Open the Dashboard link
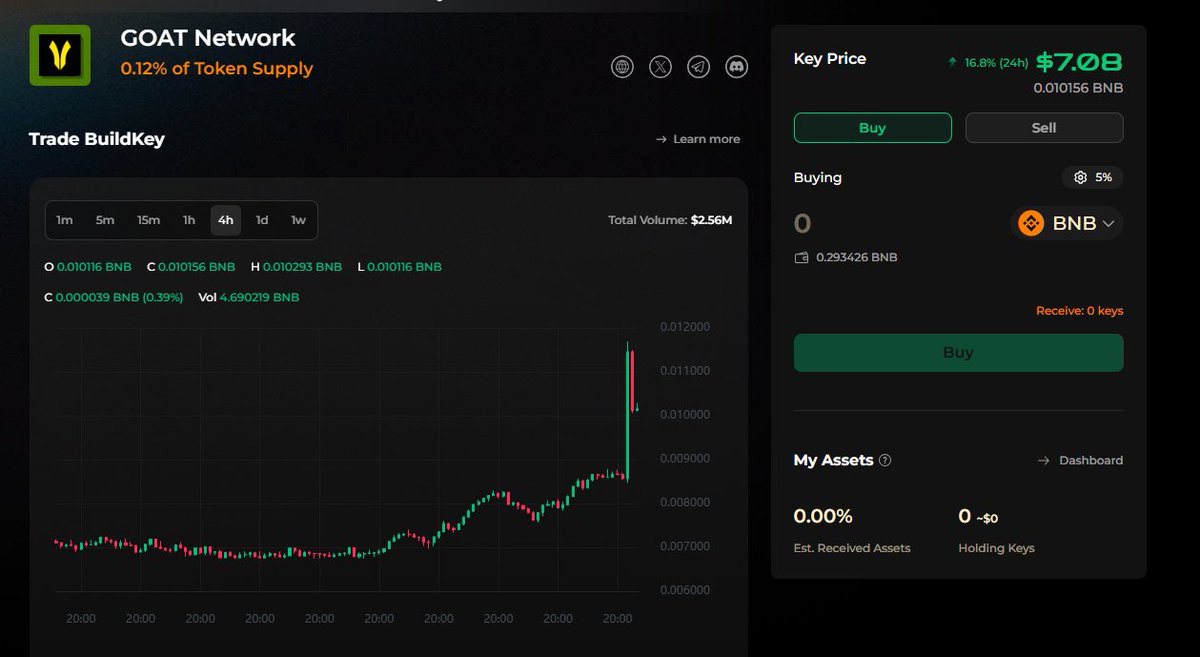This screenshot has width=1200, height=657. [1080, 460]
